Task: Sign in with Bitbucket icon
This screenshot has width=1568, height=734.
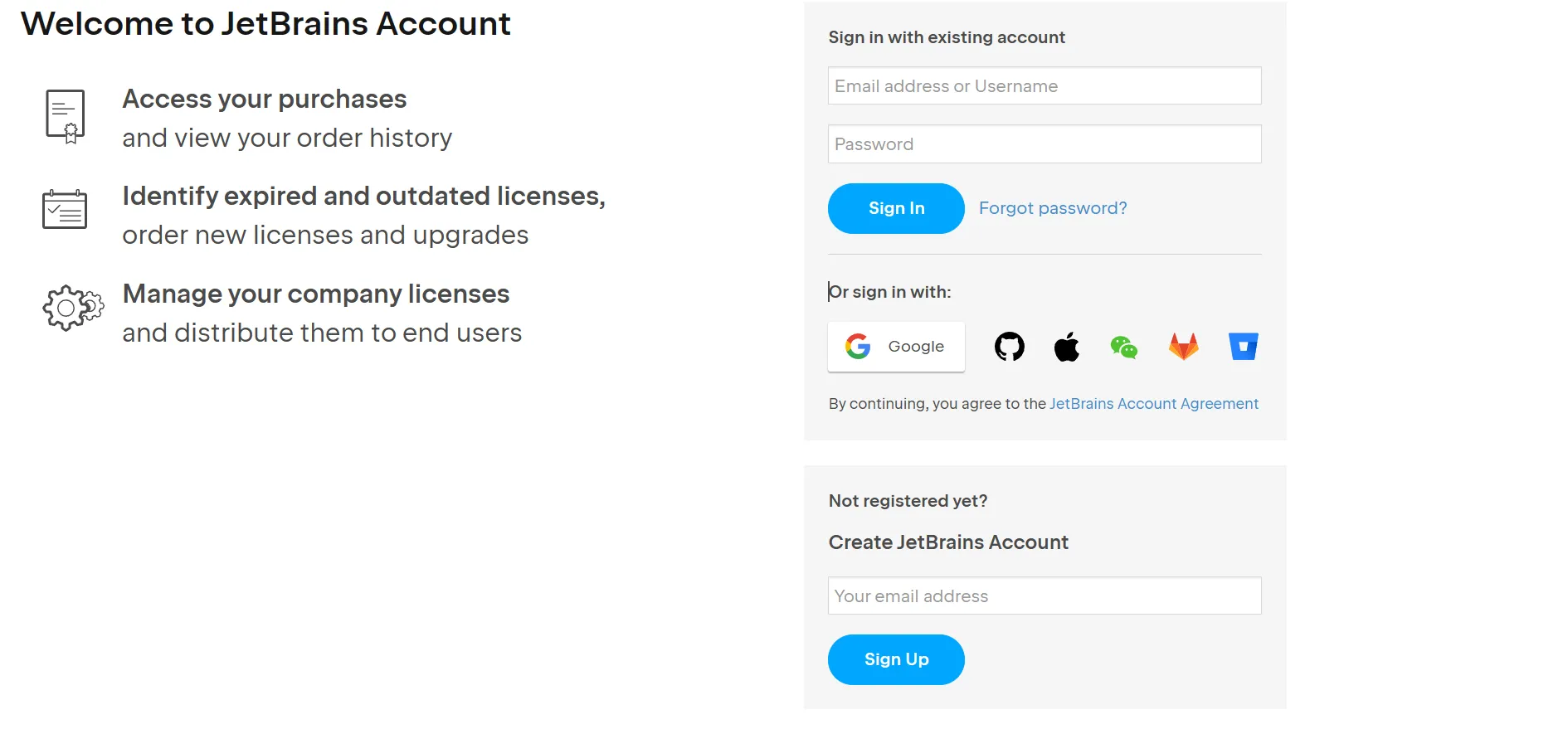Action: (1243, 347)
